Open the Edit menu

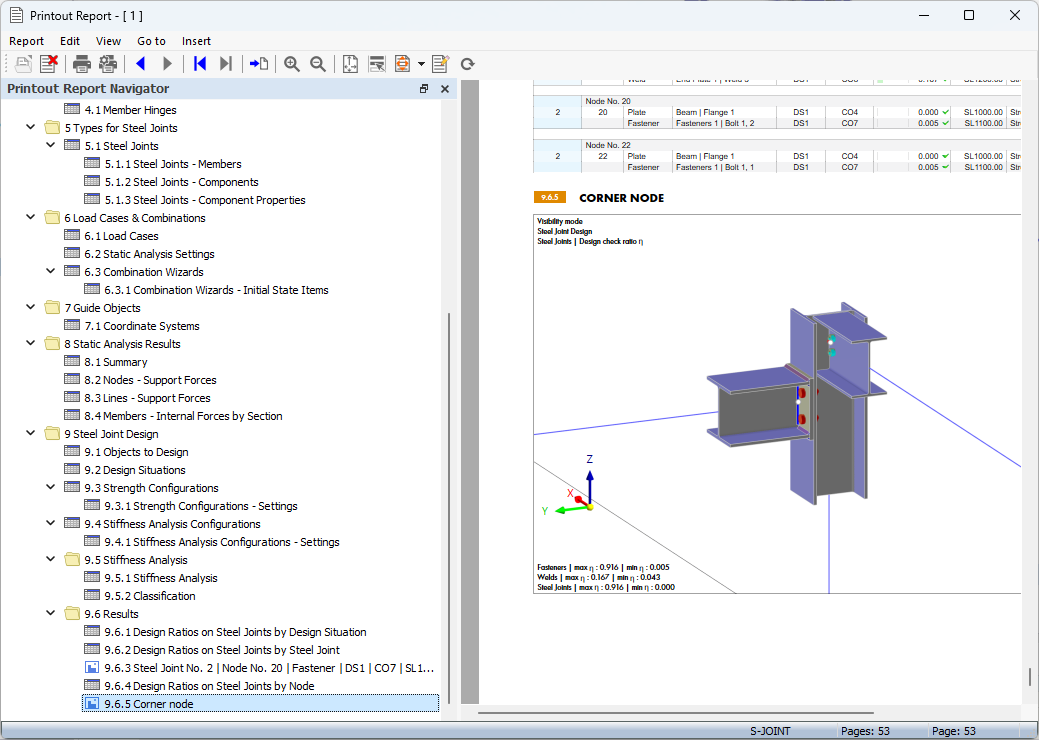[70, 41]
